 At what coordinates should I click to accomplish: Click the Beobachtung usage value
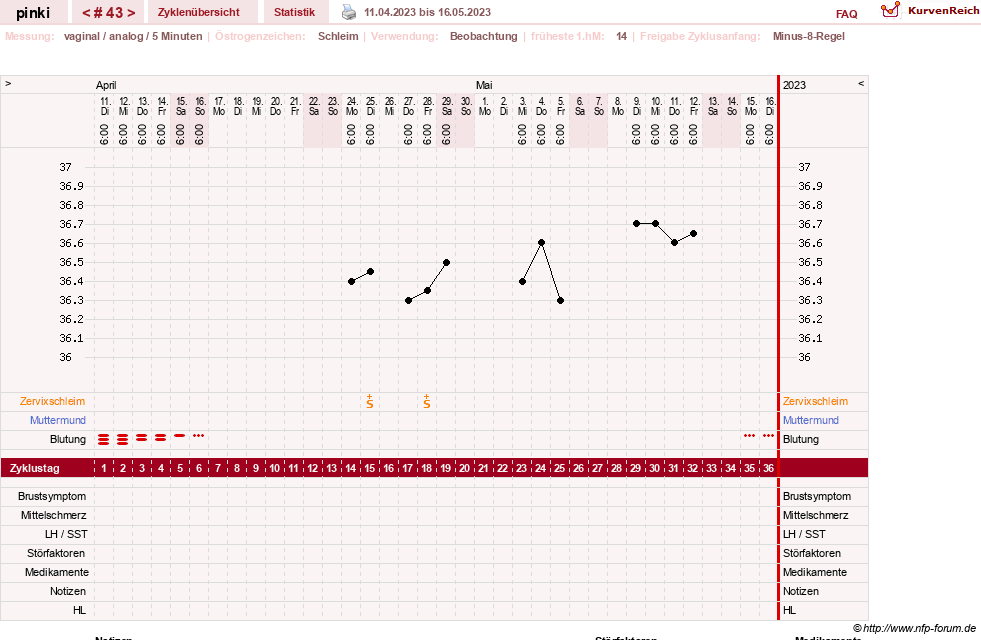[x=484, y=36]
